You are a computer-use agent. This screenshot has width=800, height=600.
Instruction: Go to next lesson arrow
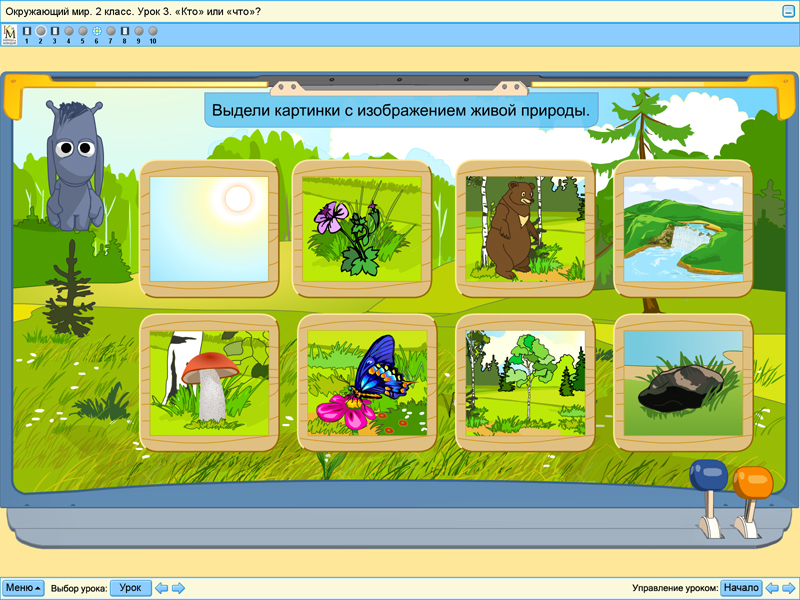coord(178,588)
